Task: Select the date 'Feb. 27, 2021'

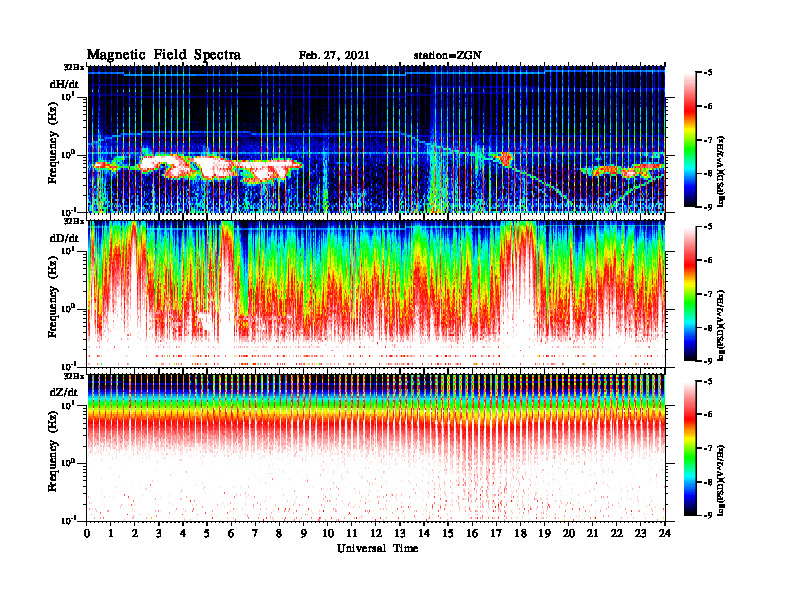Action: (x=334, y=56)
